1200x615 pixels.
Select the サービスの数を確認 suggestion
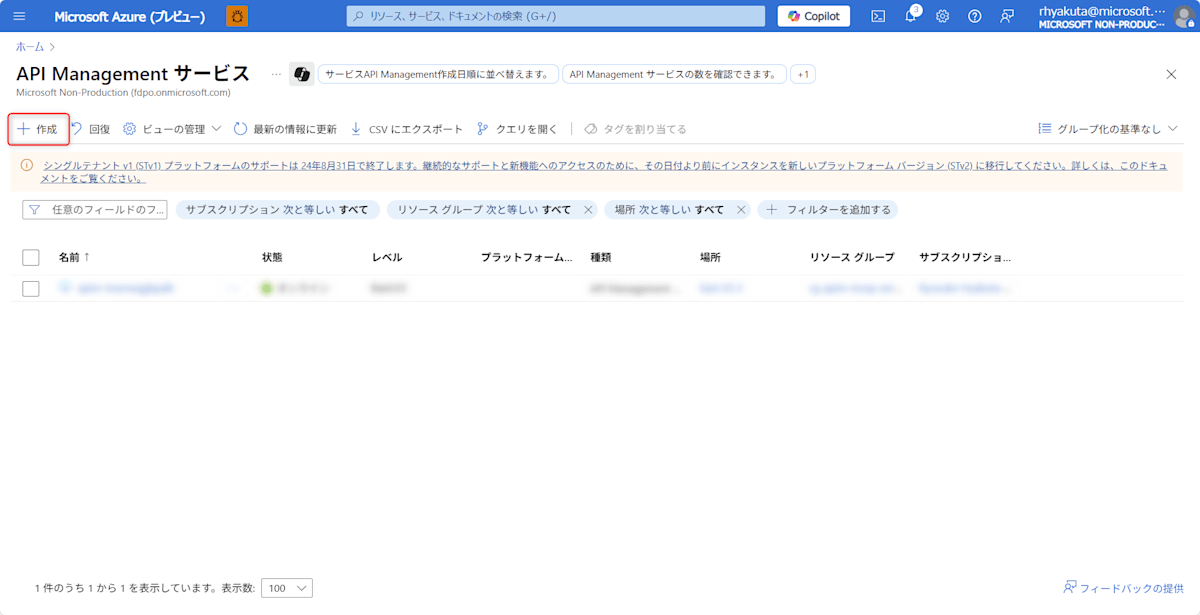674,74
